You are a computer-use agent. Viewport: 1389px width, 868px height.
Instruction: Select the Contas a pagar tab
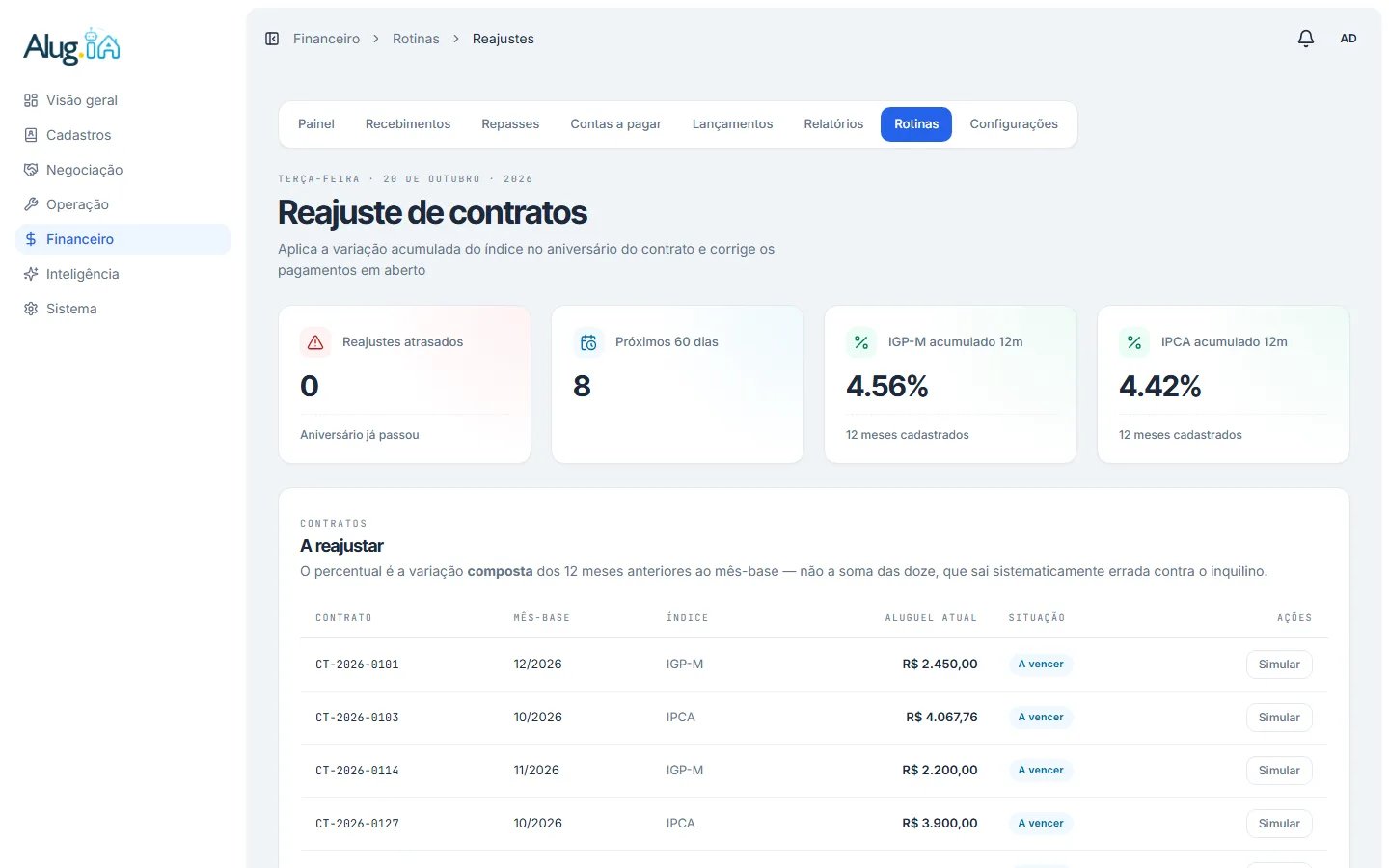click(x=615, y=124)
